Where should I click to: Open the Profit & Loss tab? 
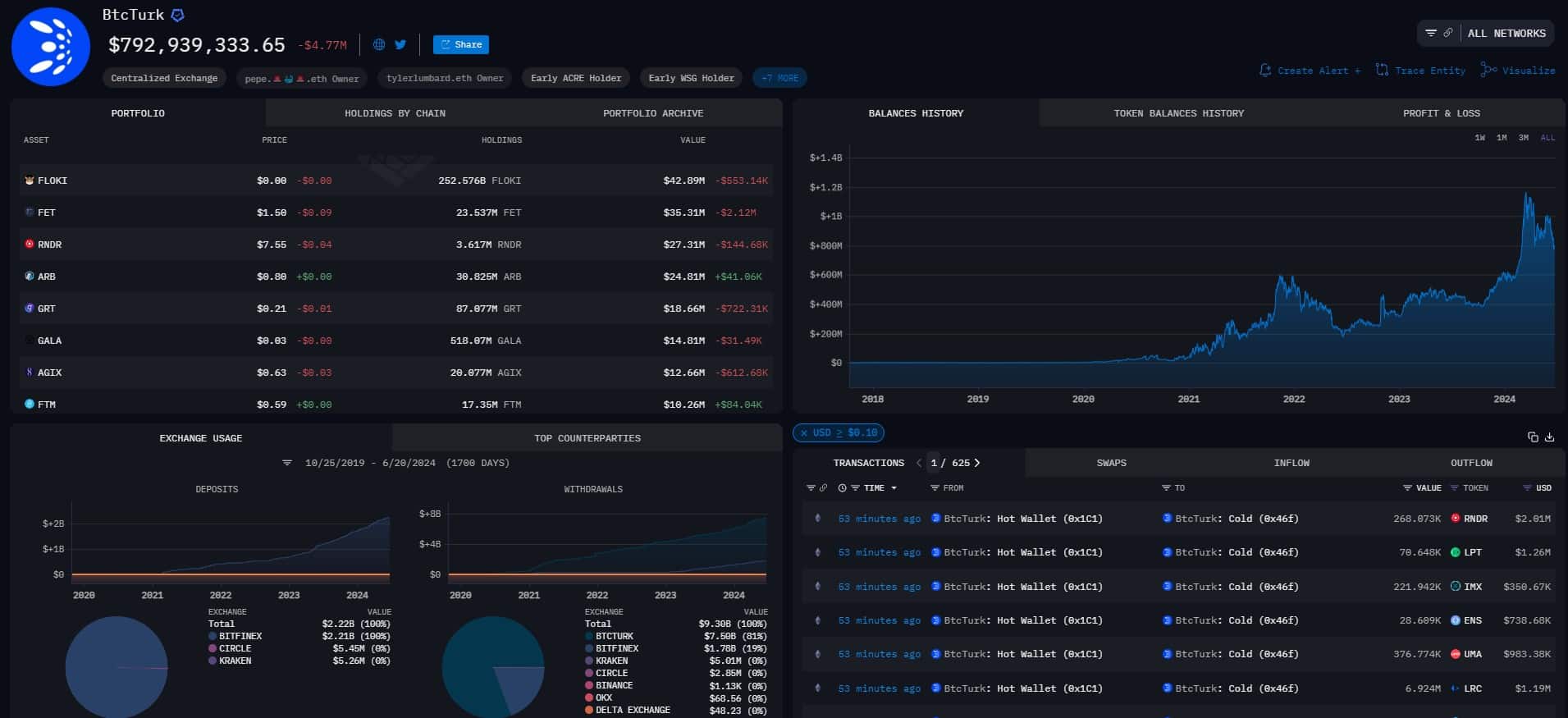point(1442,113)
